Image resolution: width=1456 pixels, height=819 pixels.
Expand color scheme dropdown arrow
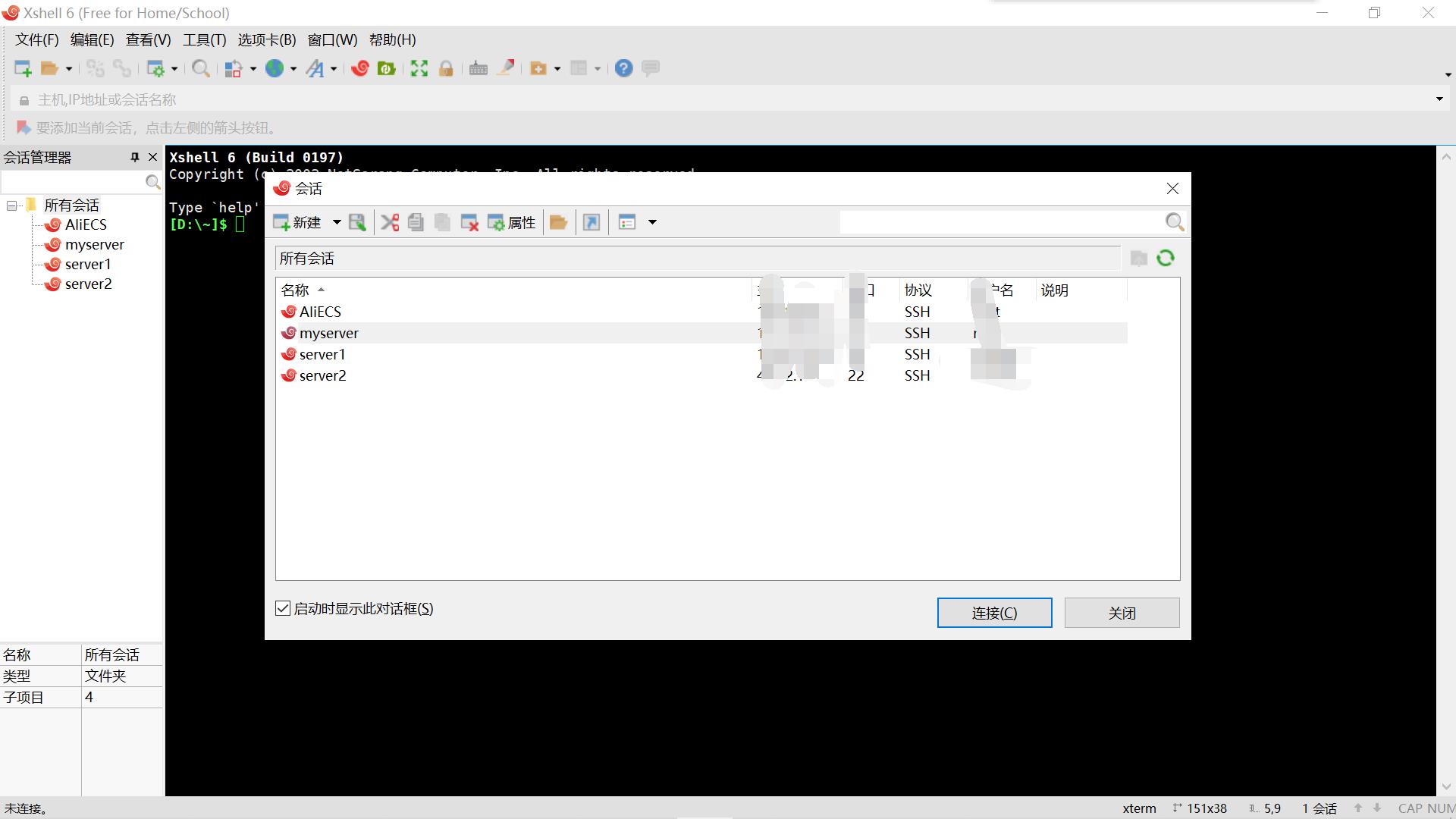click(x=253, y=68)
